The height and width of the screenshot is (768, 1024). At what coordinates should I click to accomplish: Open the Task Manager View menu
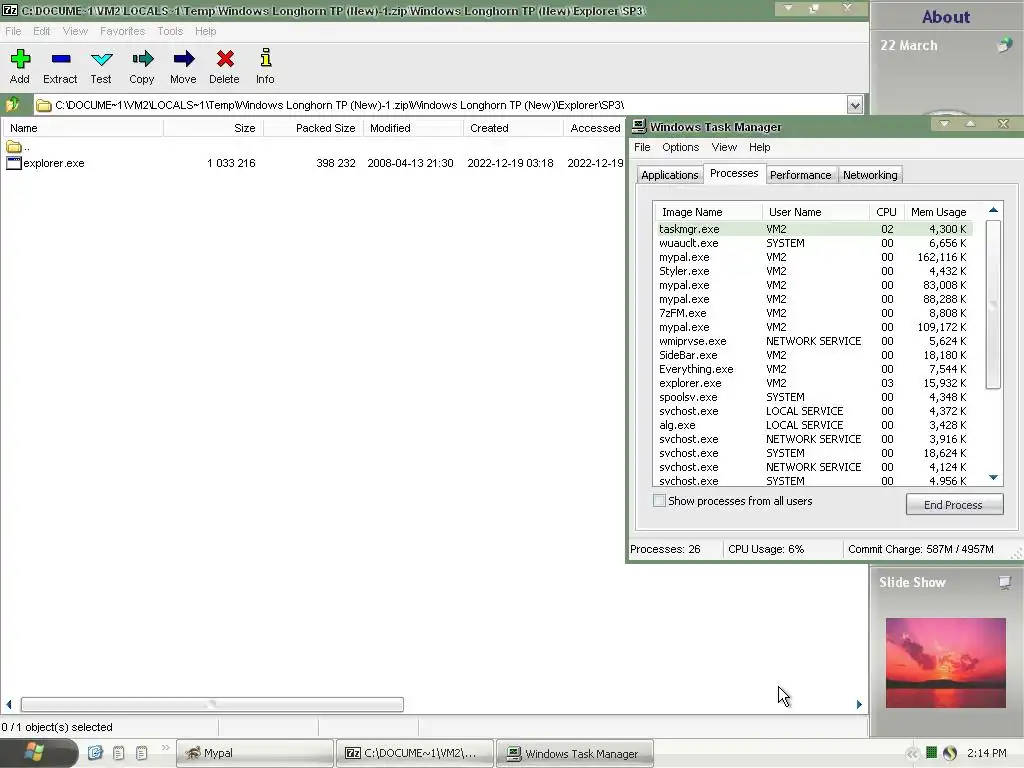[x=724, y=147]
